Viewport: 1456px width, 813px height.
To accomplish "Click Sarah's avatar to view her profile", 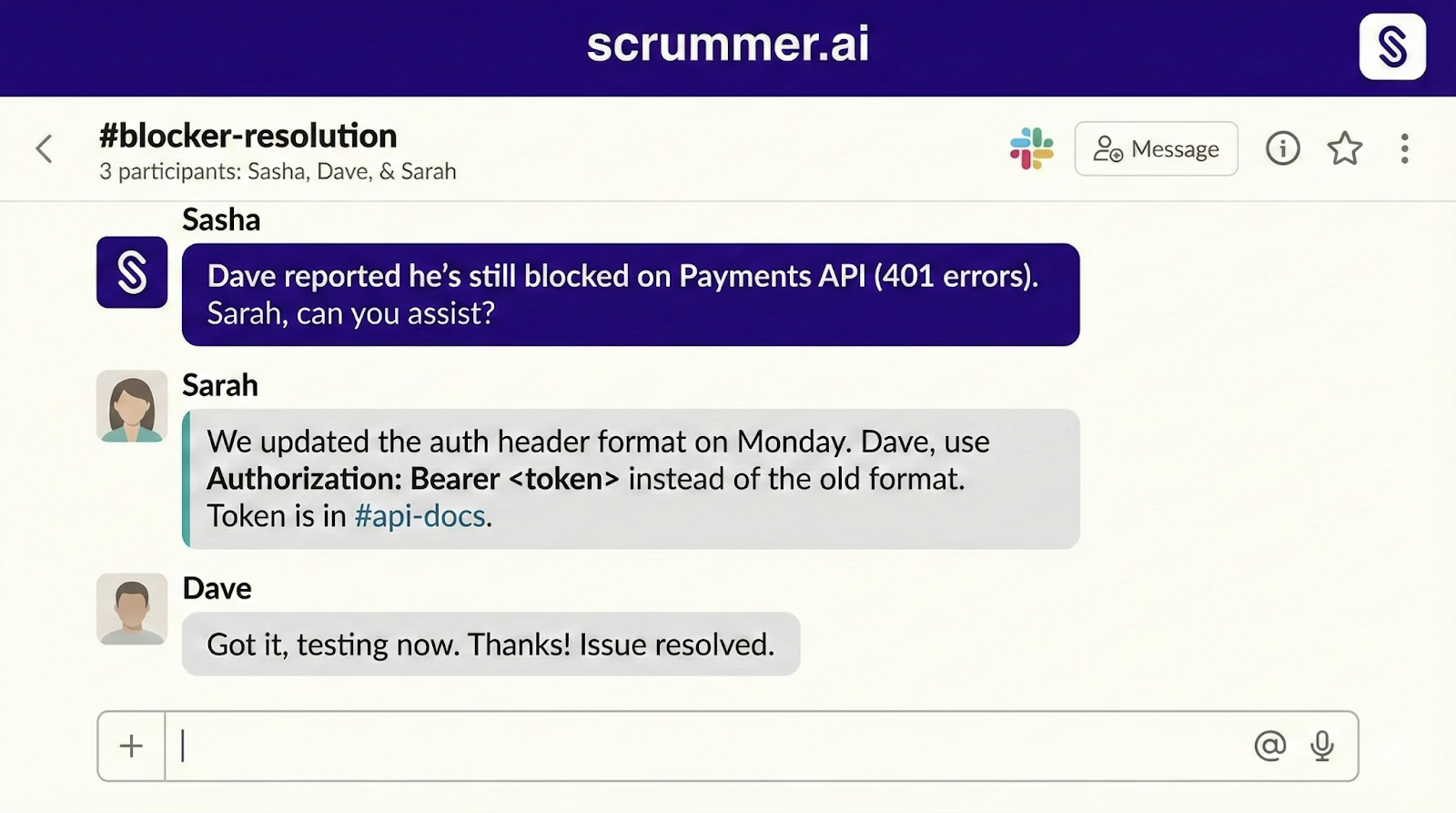I will coord(131,407).
